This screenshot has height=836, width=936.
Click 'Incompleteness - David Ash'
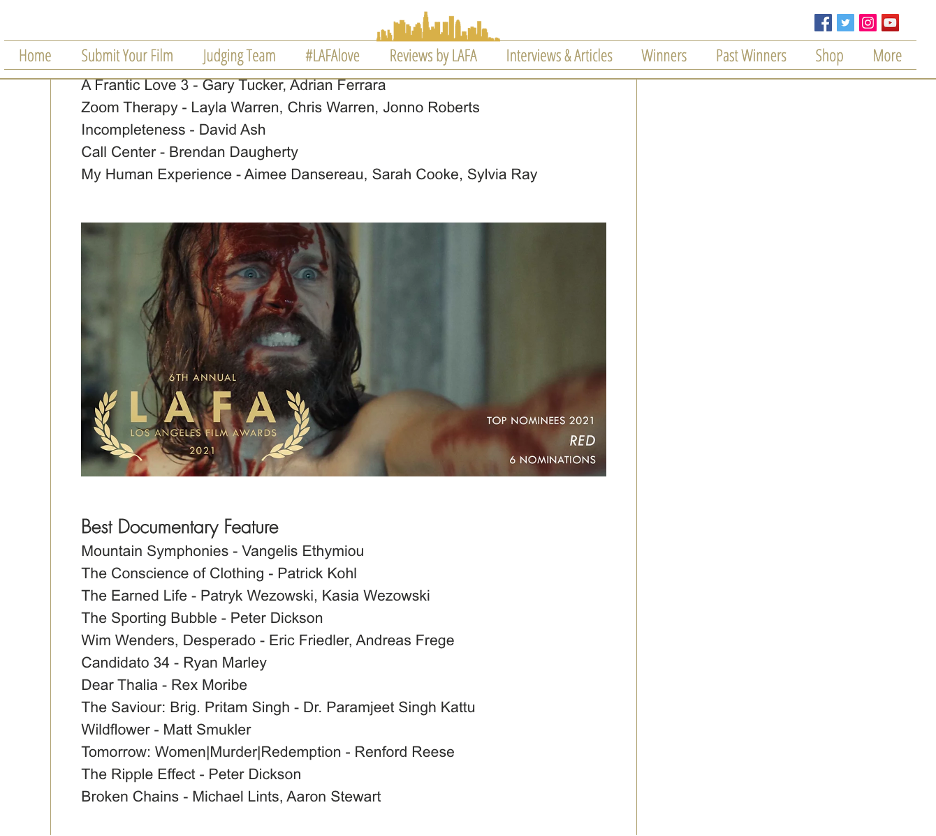point(173,130)
